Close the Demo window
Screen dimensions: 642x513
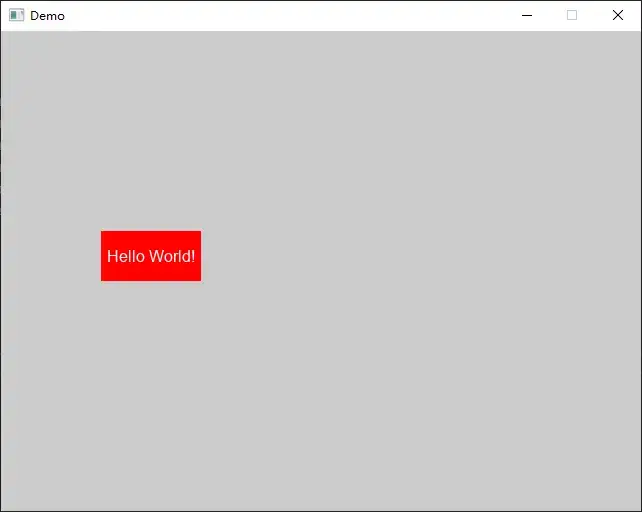click(x=617, y=16)
